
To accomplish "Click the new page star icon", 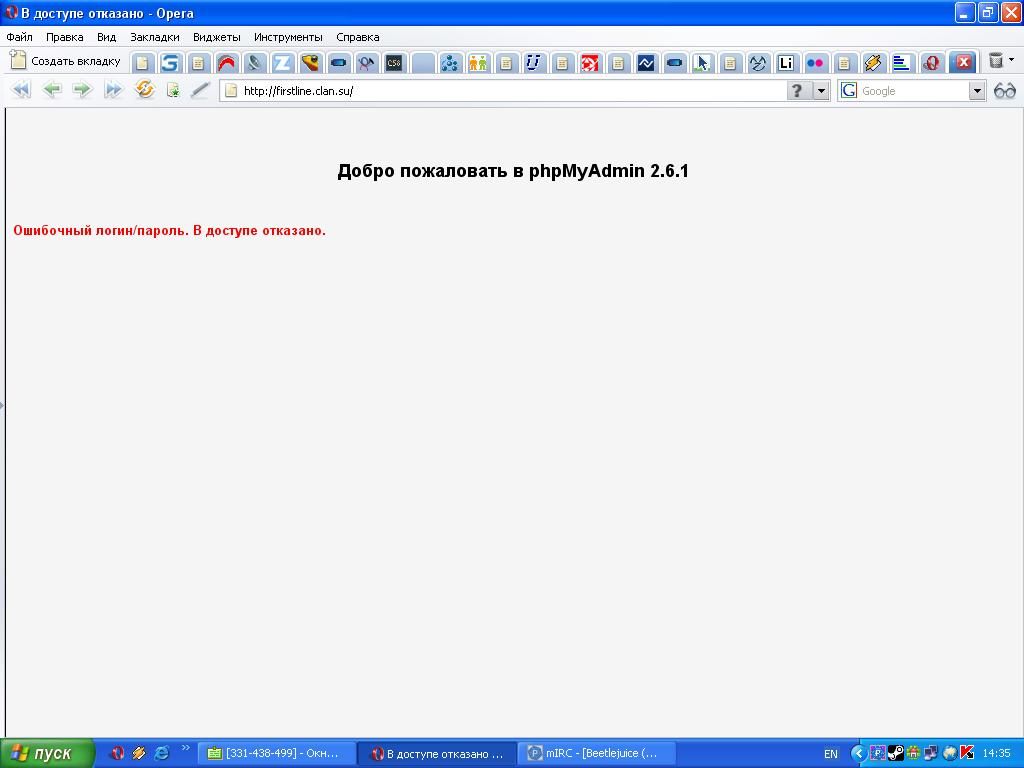I will (173, 90).
